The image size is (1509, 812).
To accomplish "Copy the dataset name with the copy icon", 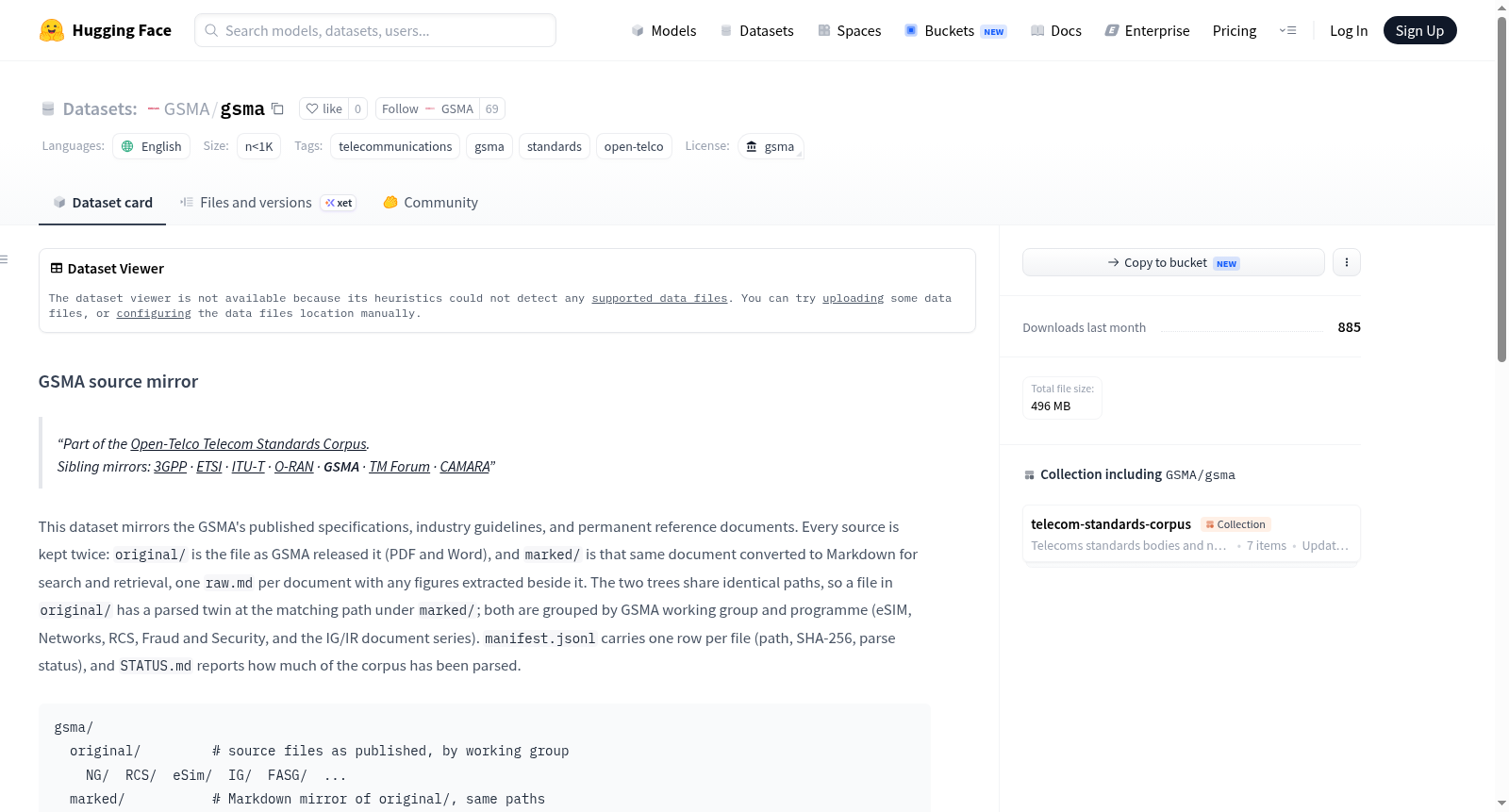I will [277, 108].
